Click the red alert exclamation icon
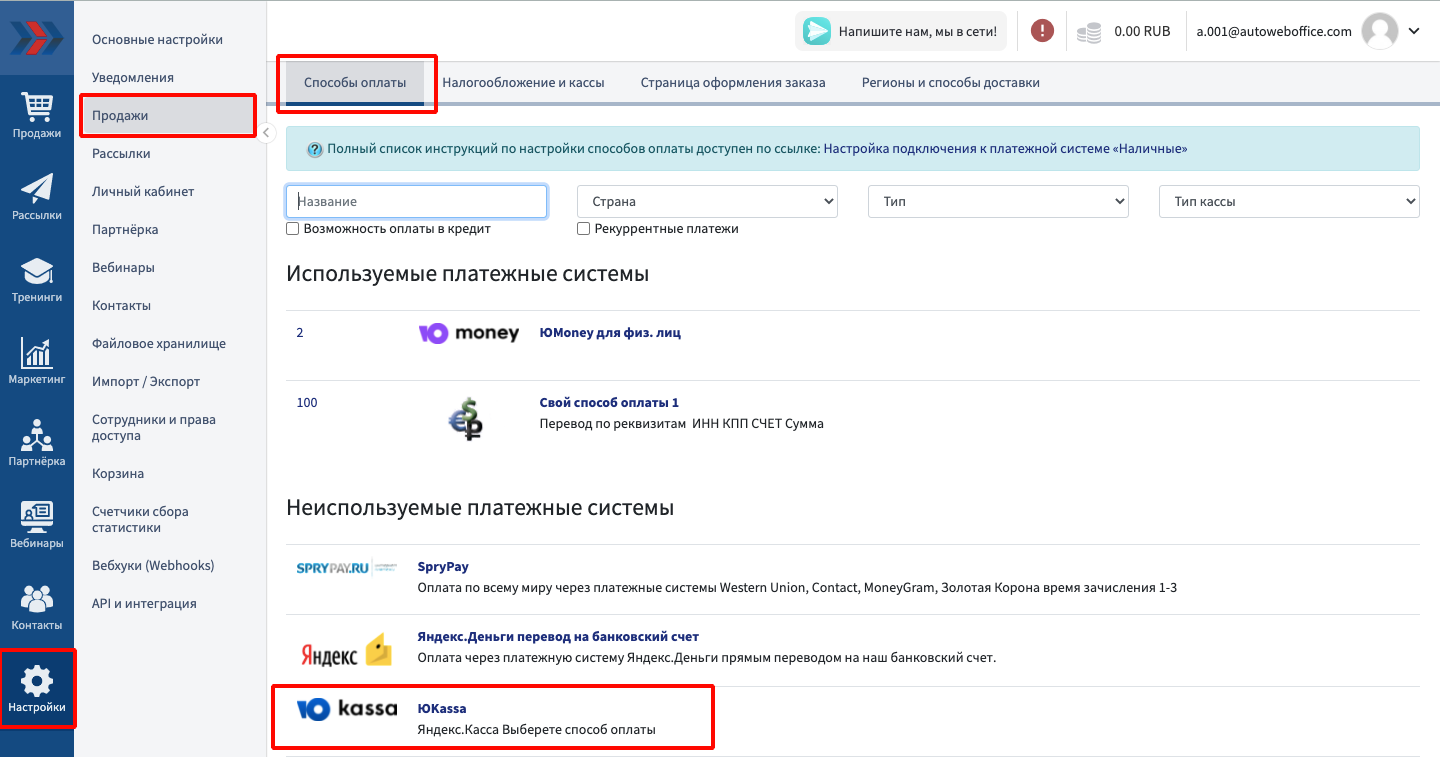Screen dimensions: 1440x757 [1042, 31]
